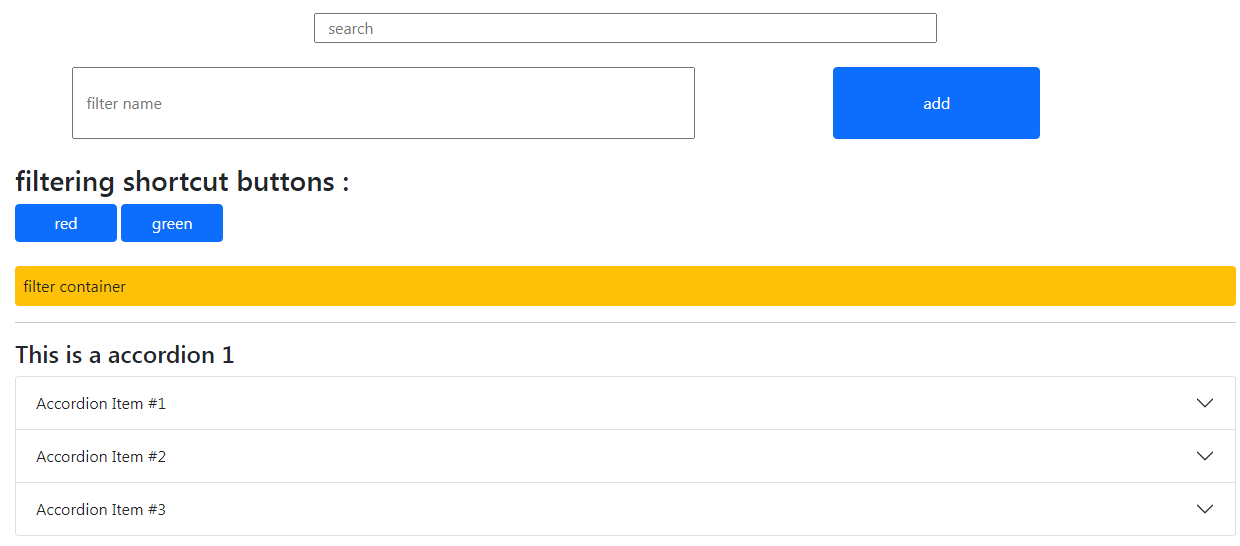Expand the chevron arrow of Accordion Item #1

coord(1205,403)
